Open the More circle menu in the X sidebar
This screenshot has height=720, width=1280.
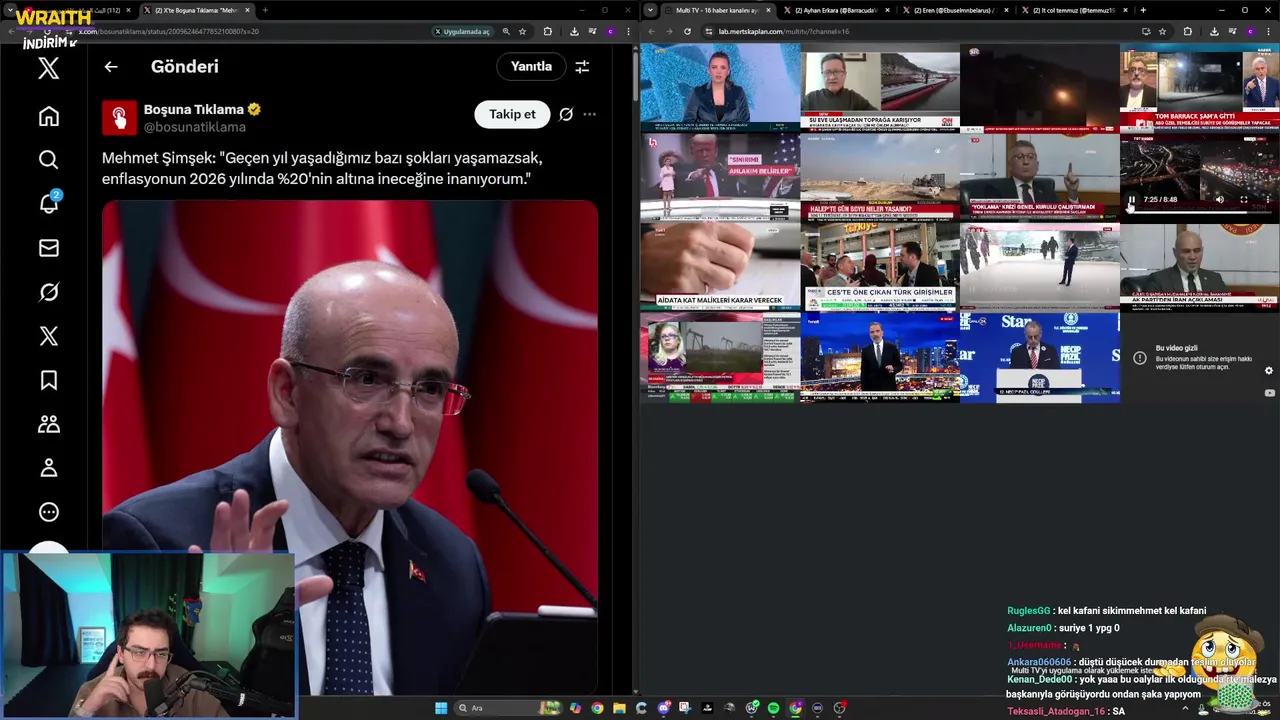click(48, 512)
